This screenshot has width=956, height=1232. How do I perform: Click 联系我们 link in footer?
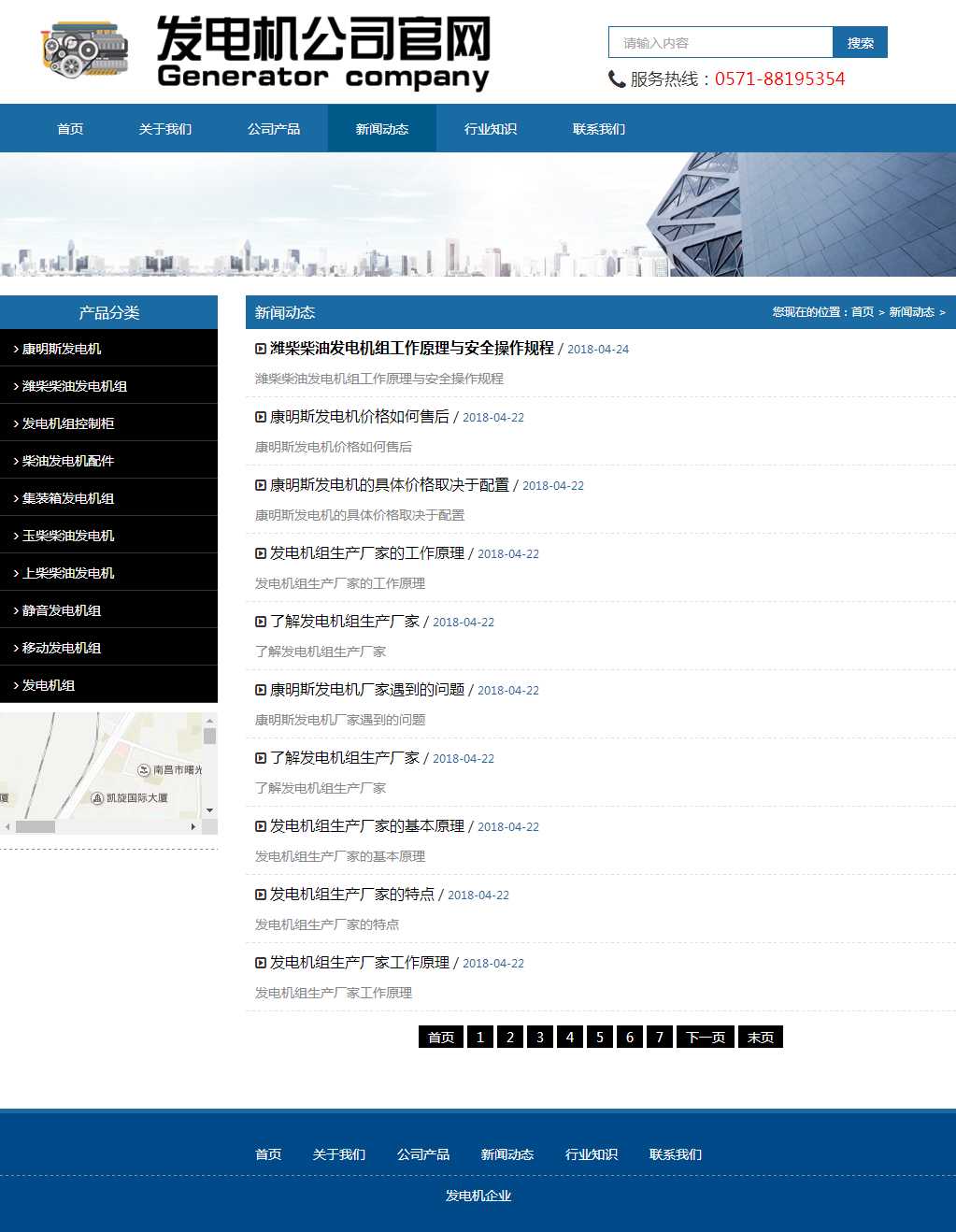676,1154
